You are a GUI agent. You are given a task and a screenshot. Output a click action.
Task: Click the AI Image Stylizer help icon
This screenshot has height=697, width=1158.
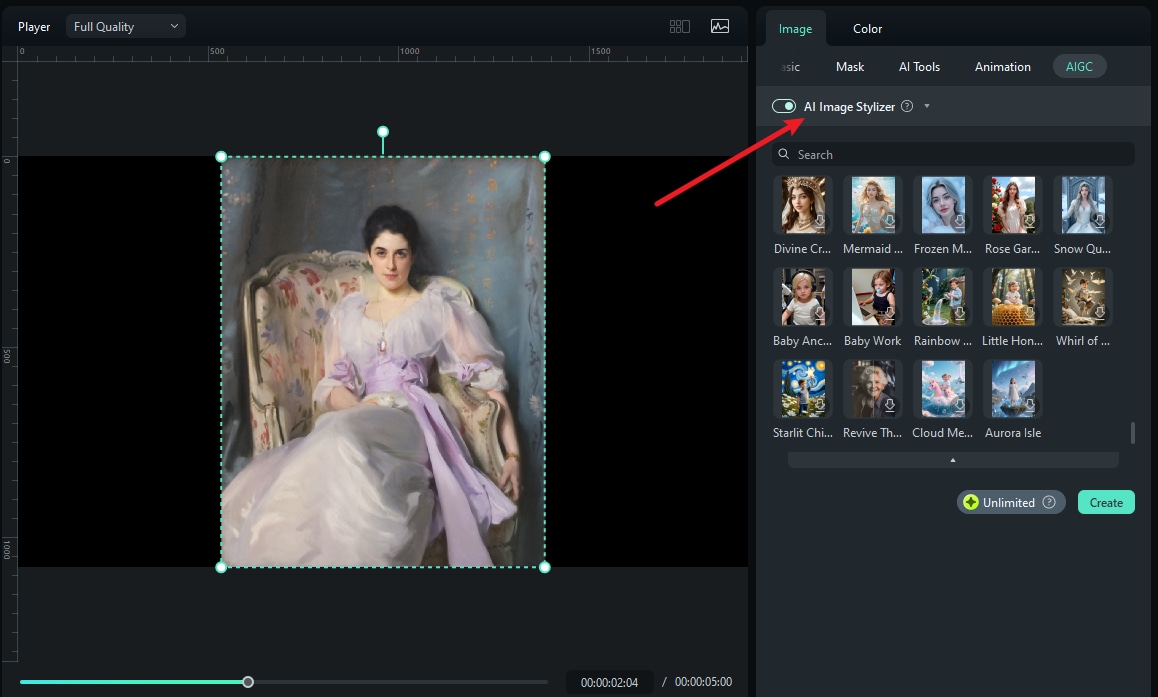click(907, 106)
